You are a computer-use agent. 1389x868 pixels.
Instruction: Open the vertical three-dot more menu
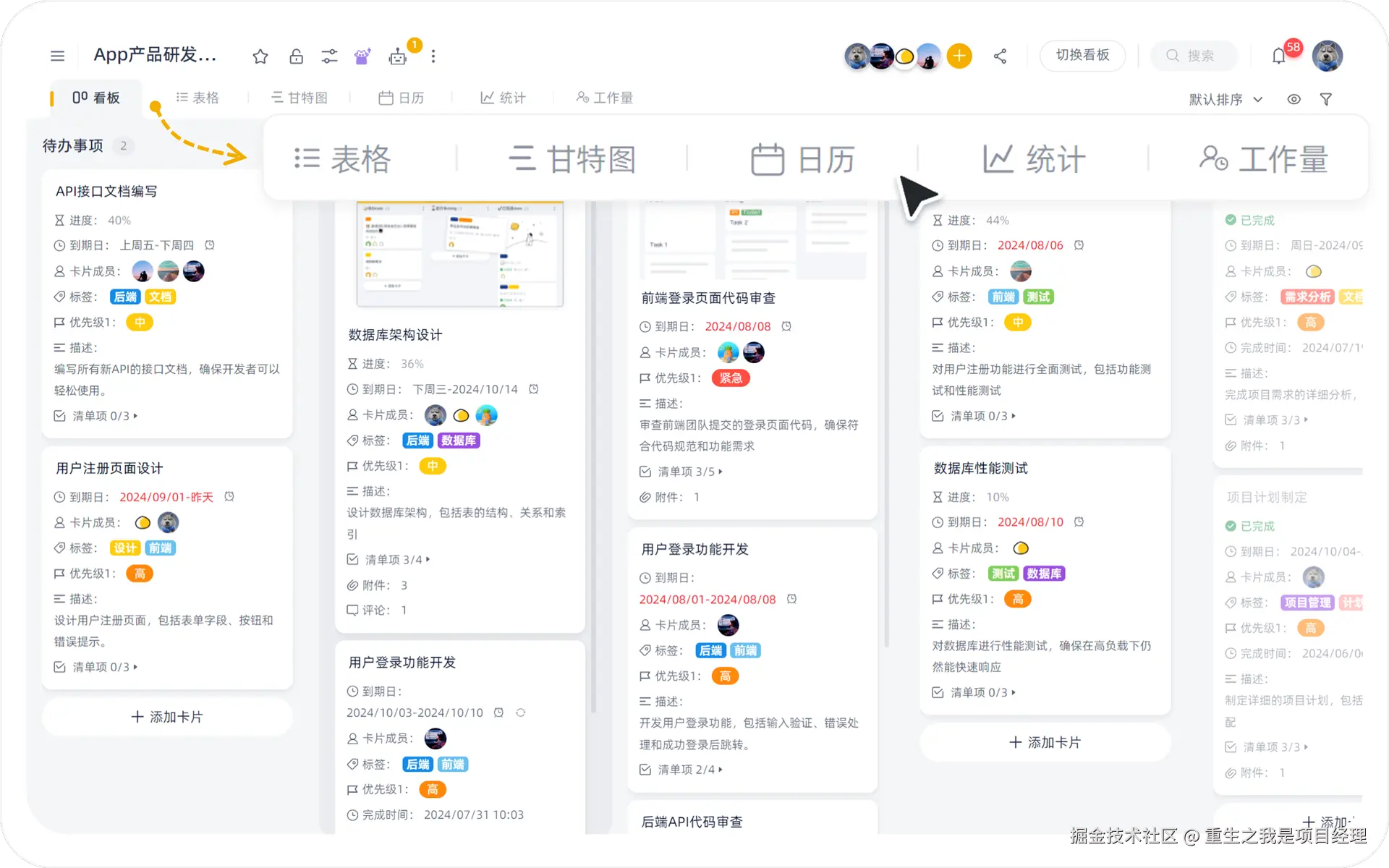click(x=433, y=56)
